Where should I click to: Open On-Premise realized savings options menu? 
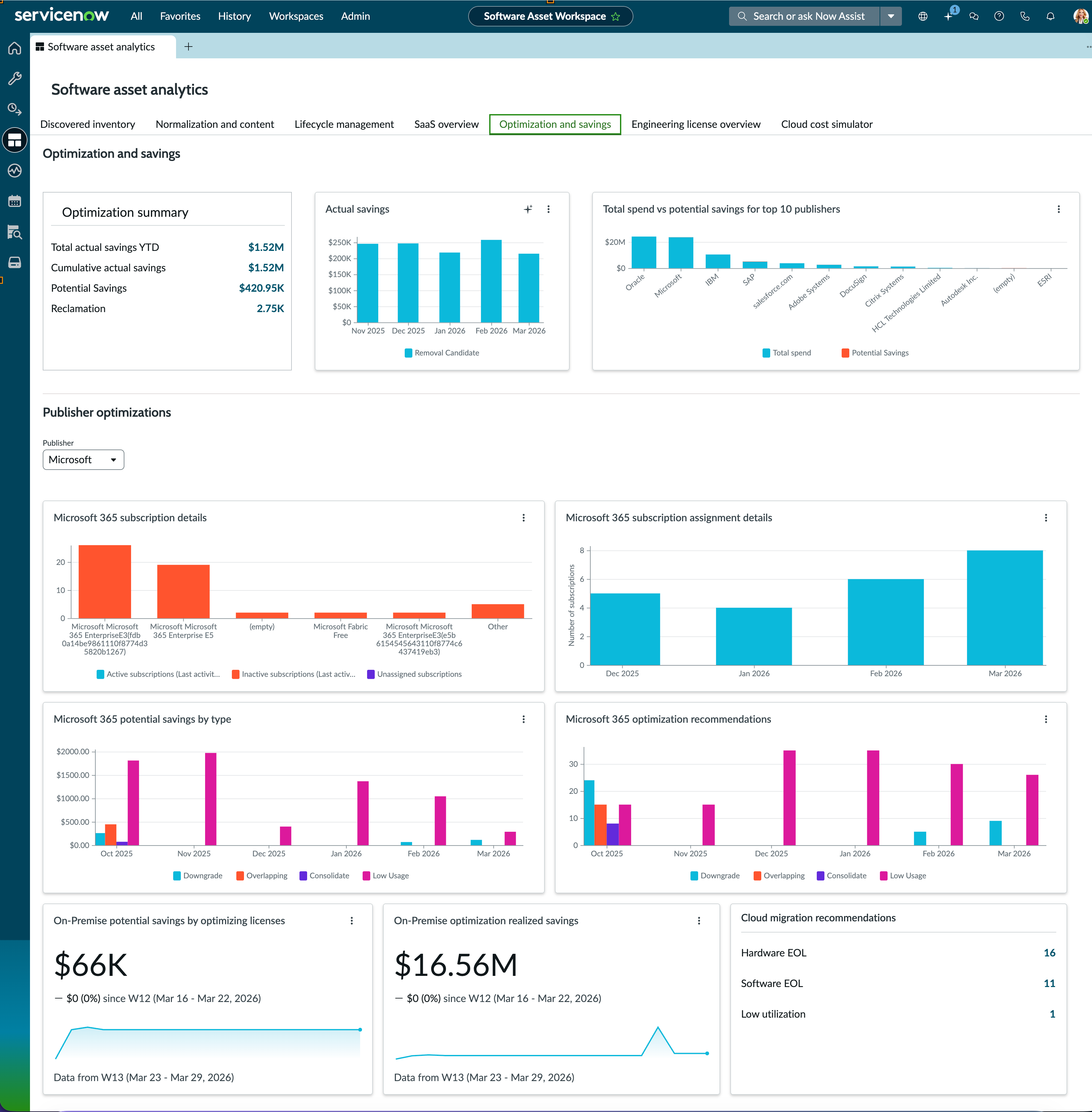pyautogui.click(x=698, y=920)
